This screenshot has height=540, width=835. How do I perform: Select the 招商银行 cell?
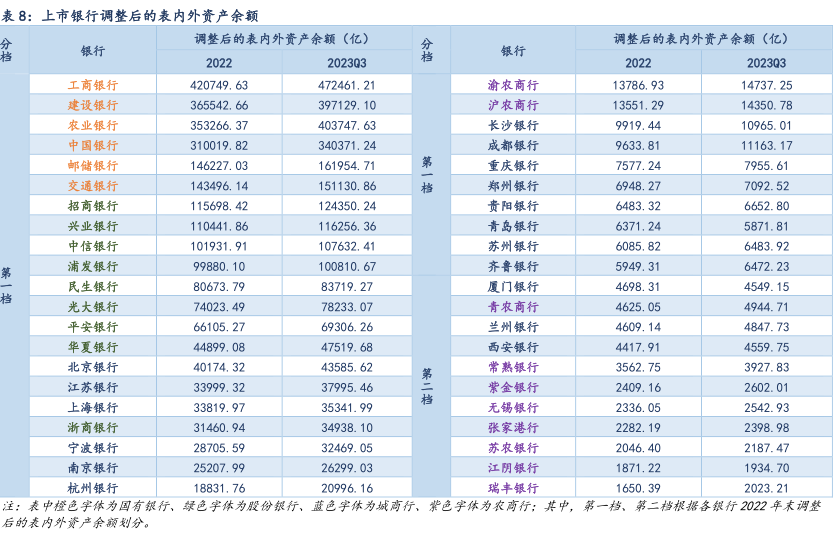click(92, 206)
